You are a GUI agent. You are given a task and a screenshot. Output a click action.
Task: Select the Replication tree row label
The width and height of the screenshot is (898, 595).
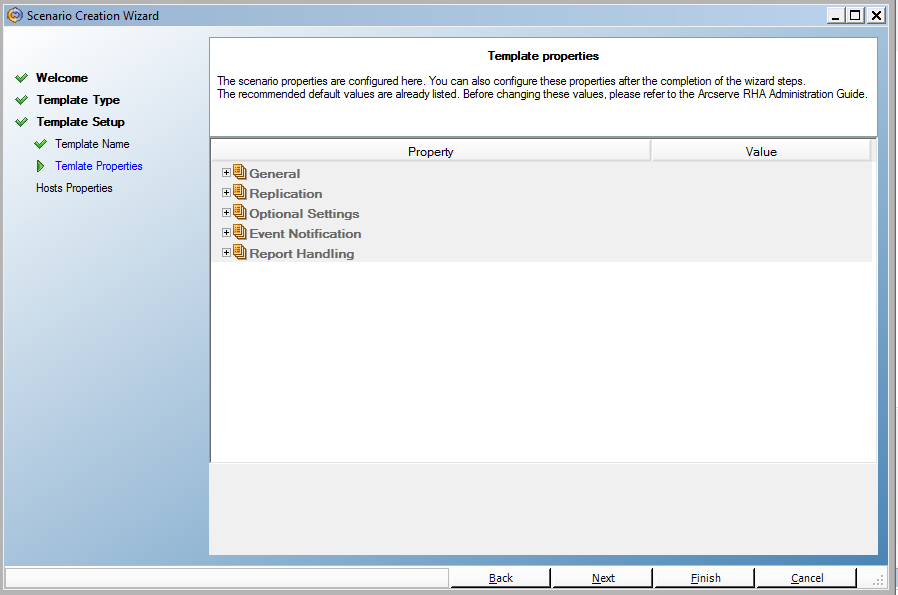[x=286, y=194]
